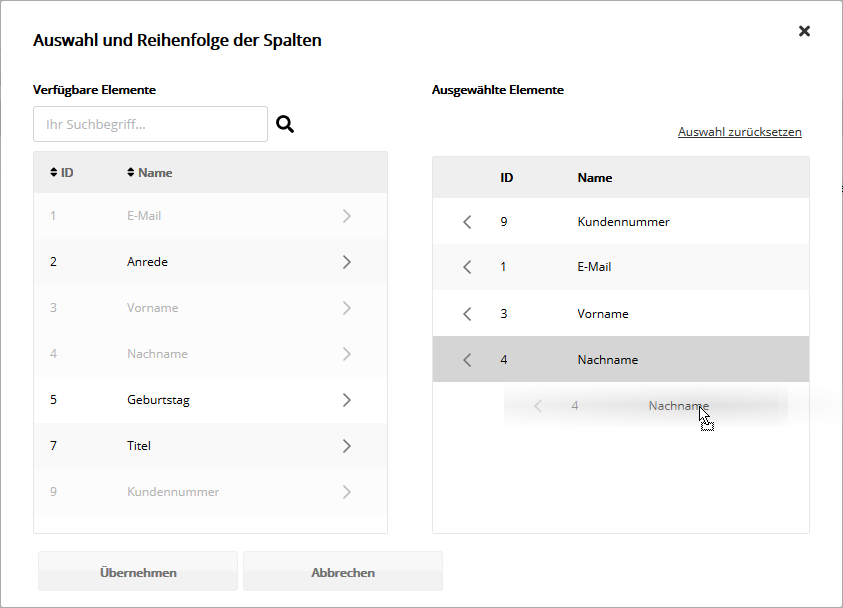Remove Kundennummer with its left arrow

click(x=467, y=222)
